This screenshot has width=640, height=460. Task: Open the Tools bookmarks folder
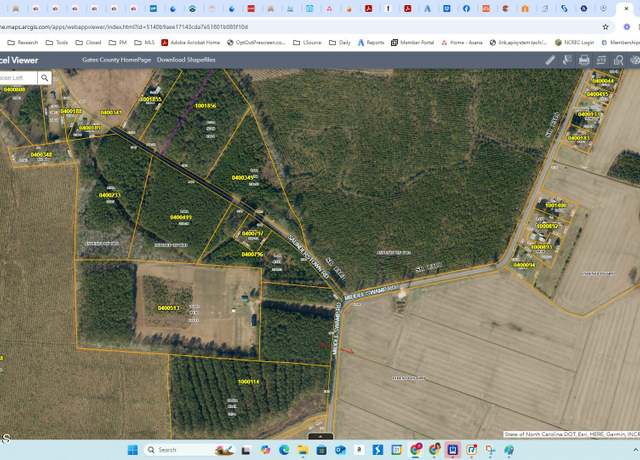(x=57, y=42)
